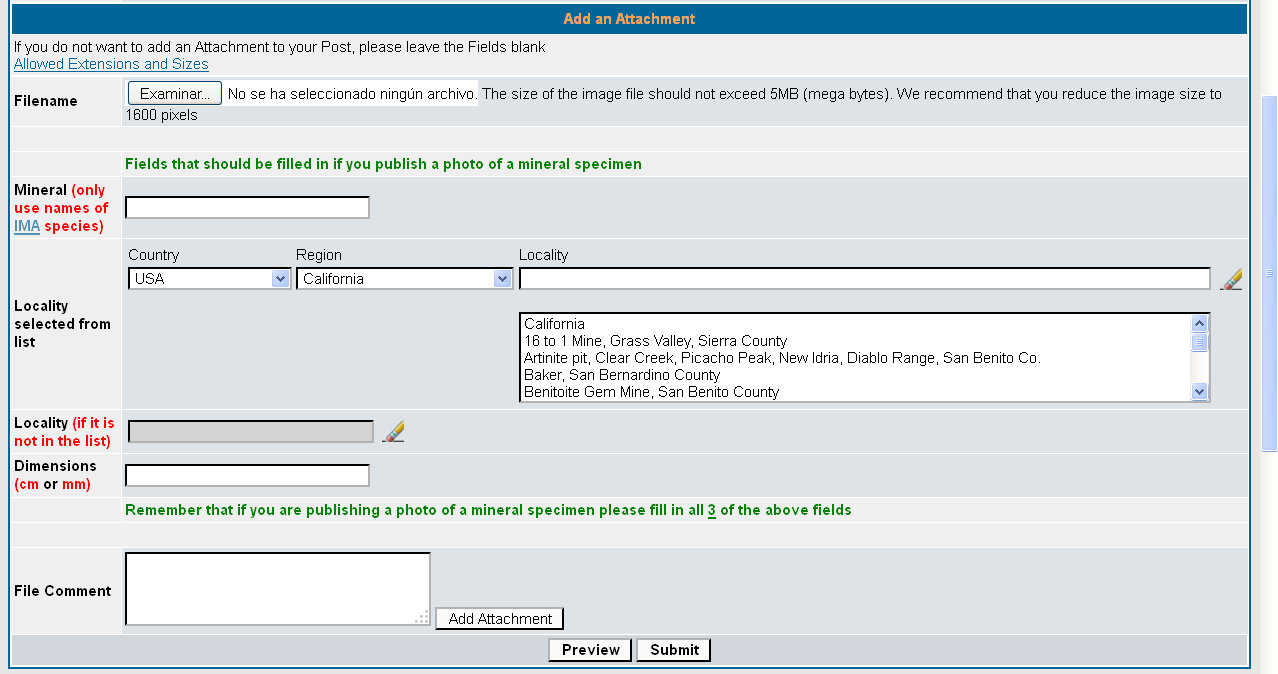Open the Allowed Extensions and Sizes link
This screenshot has height=674, width=1278.
pos(111,64)
